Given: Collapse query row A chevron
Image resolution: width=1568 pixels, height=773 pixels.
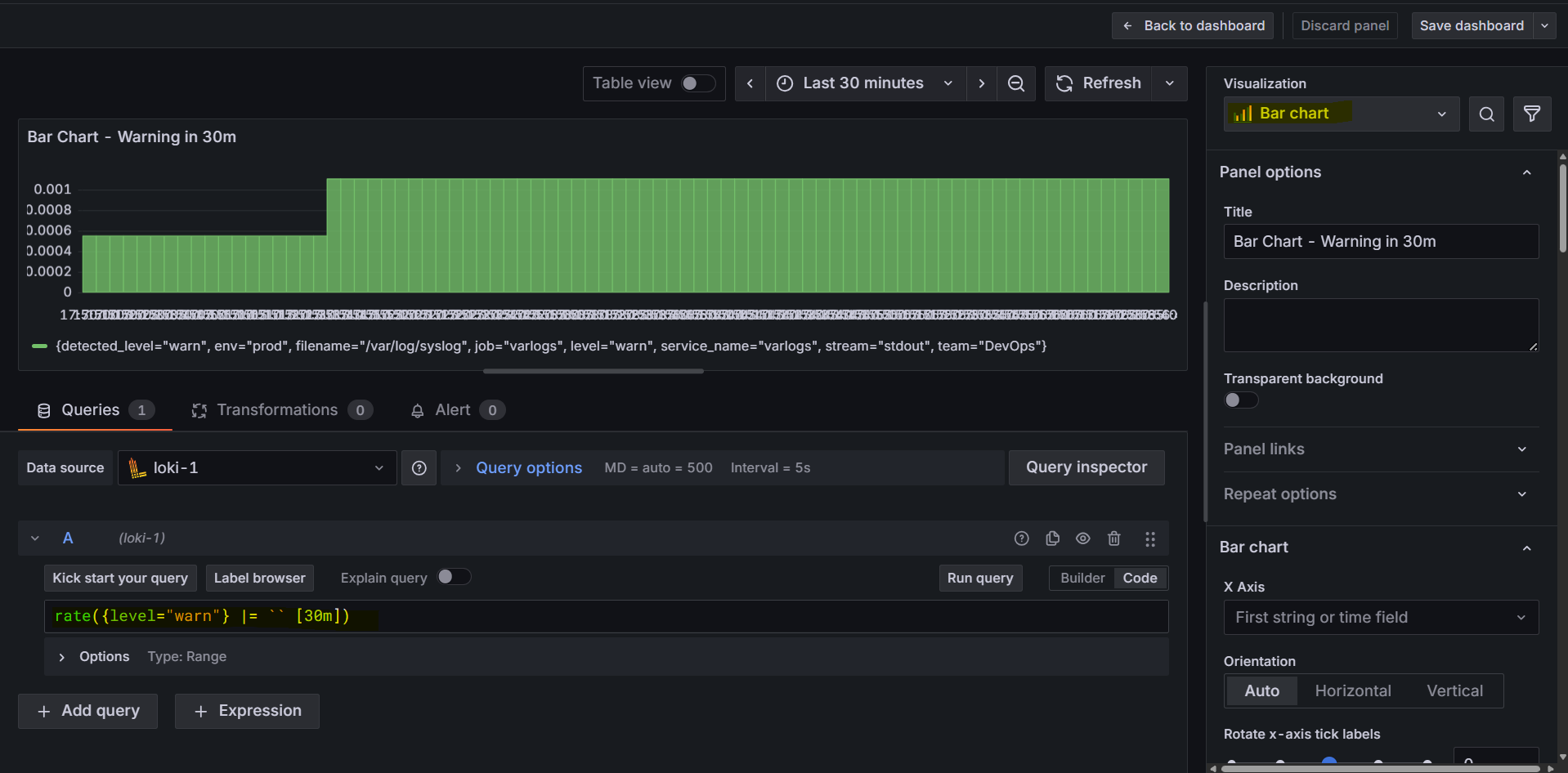Looking at the screenshot, I should coord(35,538).
